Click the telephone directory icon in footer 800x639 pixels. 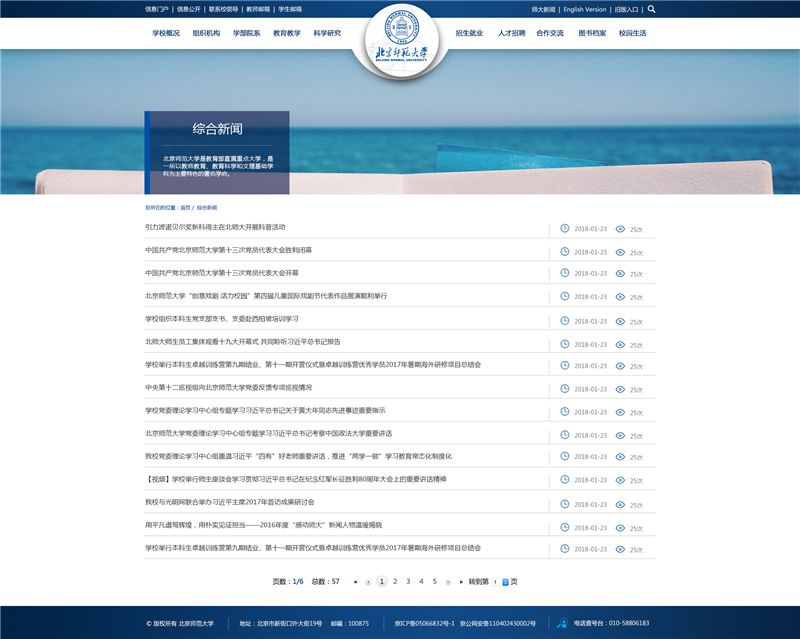click(x=562, y=623)
